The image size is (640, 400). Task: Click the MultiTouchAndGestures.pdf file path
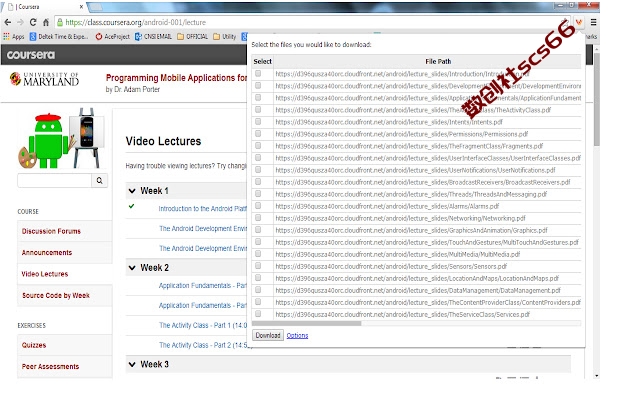click(427, 242)
